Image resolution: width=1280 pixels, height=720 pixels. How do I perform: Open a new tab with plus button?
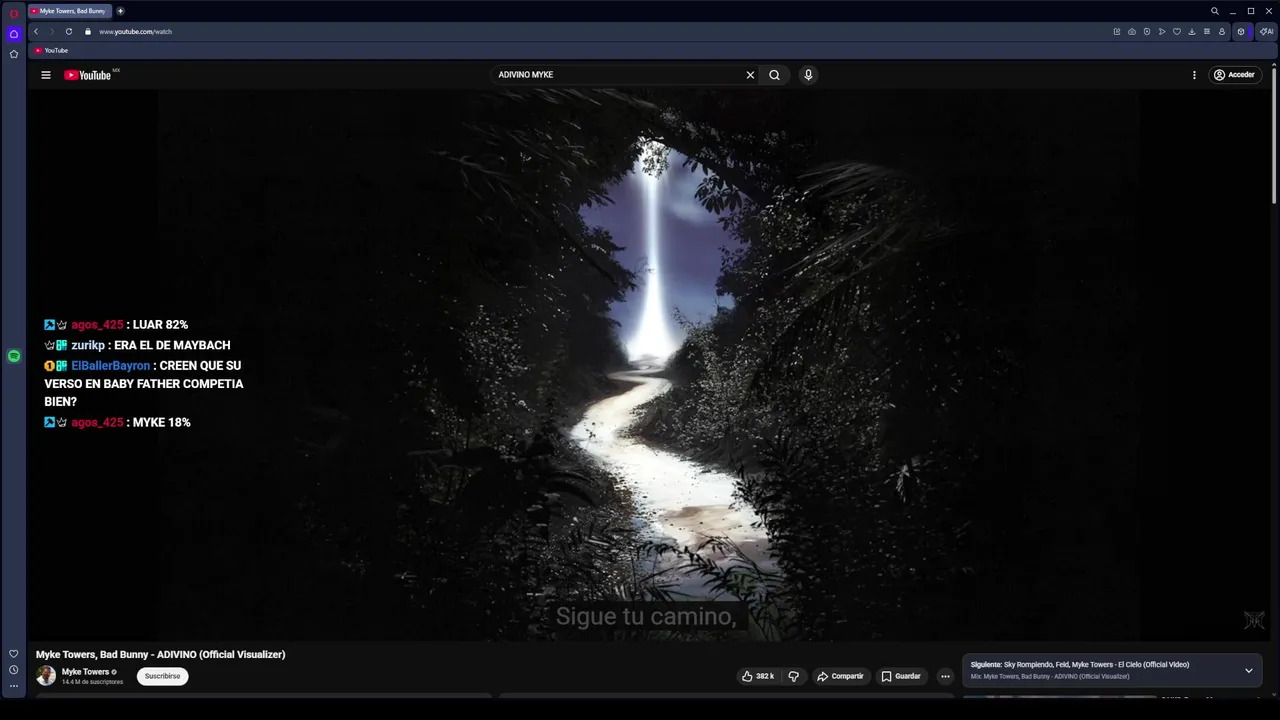point(121,11)
